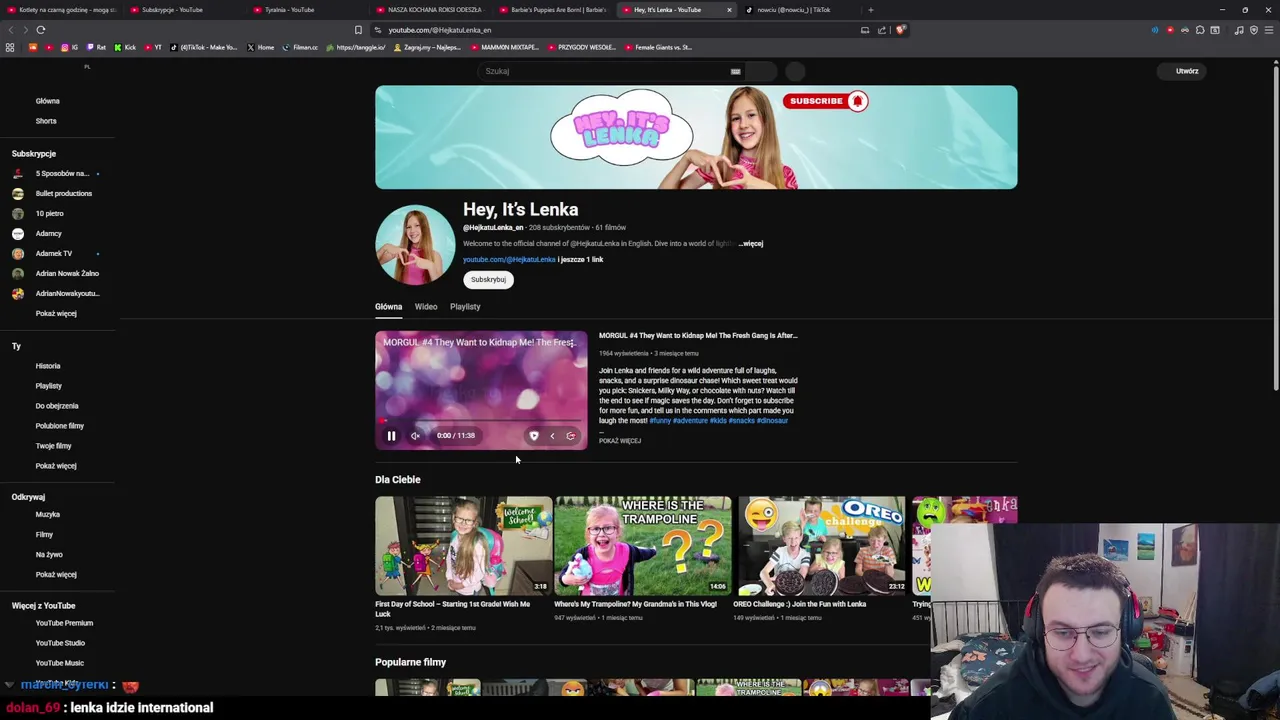Close the Hey, It's Lenka browser tab
The width and height of the screenshot is (1280, 720).
729,10
